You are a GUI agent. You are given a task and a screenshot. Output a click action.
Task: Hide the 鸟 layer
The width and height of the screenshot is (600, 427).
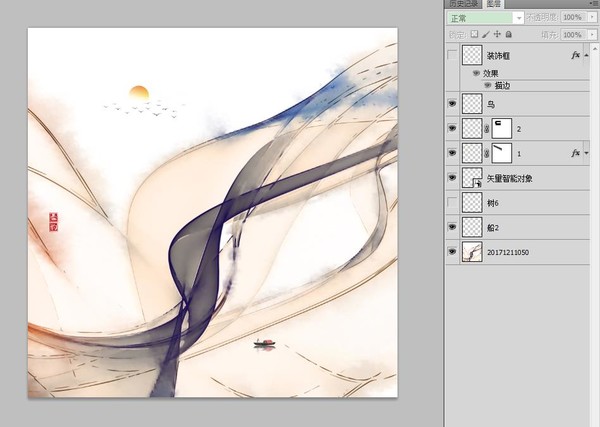coord(452,104)
